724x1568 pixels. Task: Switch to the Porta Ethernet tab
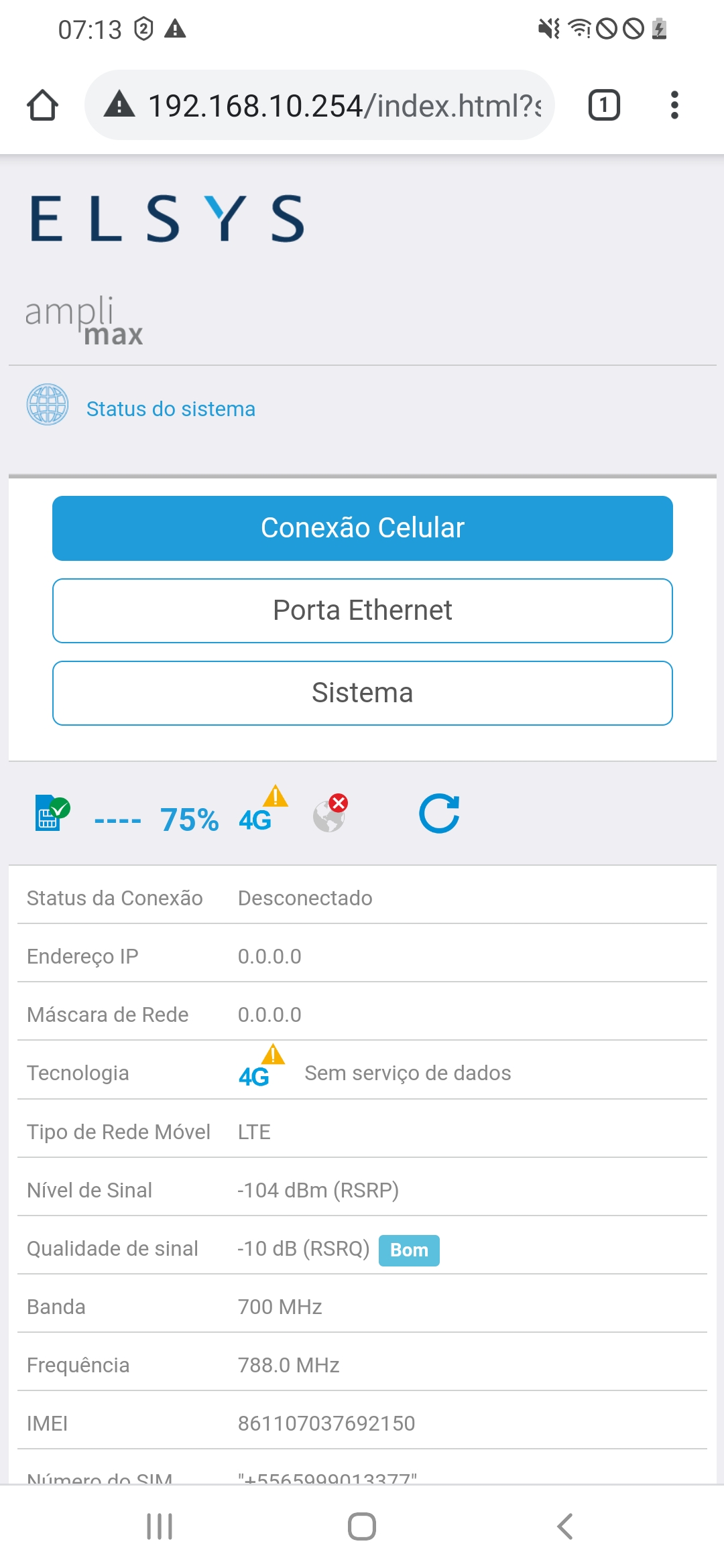pos(362,610)
